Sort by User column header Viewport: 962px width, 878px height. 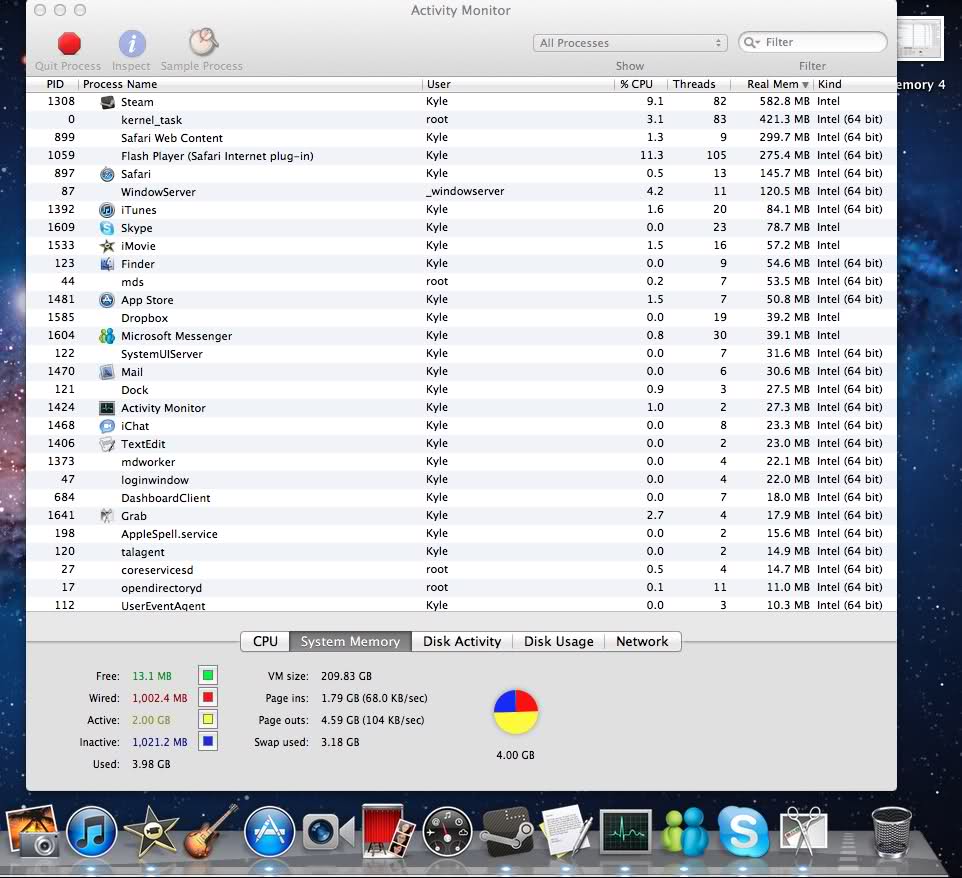(518, 84)
